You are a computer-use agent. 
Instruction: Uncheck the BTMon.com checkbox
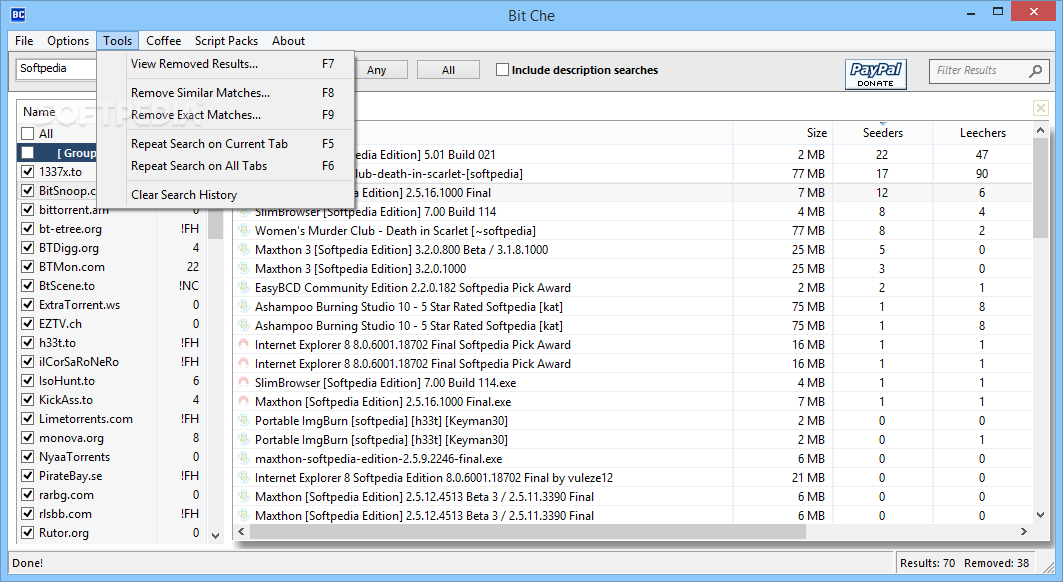tap(28, 267)
